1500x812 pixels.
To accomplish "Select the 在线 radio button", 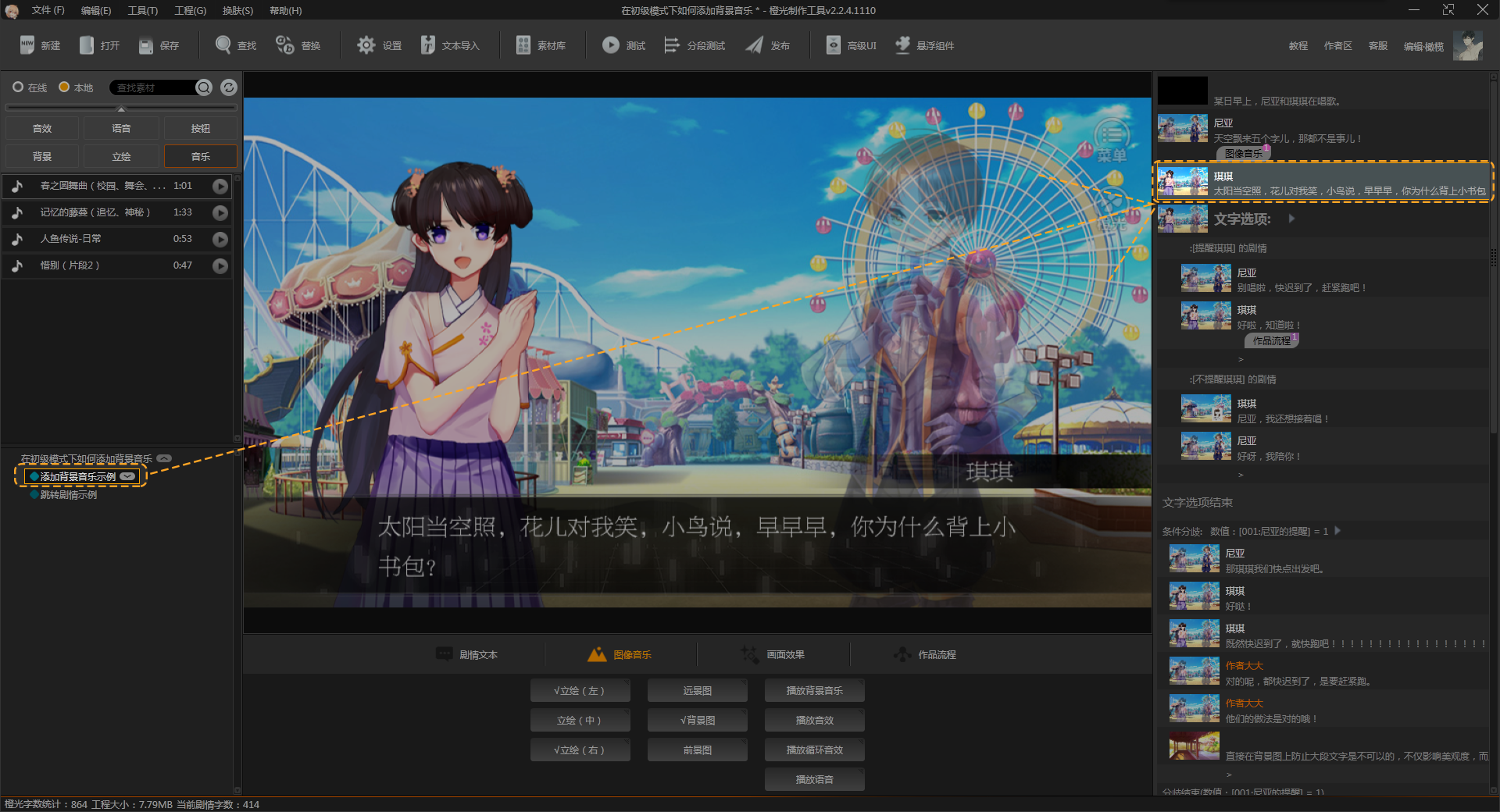I will click(x=18, y=87).
